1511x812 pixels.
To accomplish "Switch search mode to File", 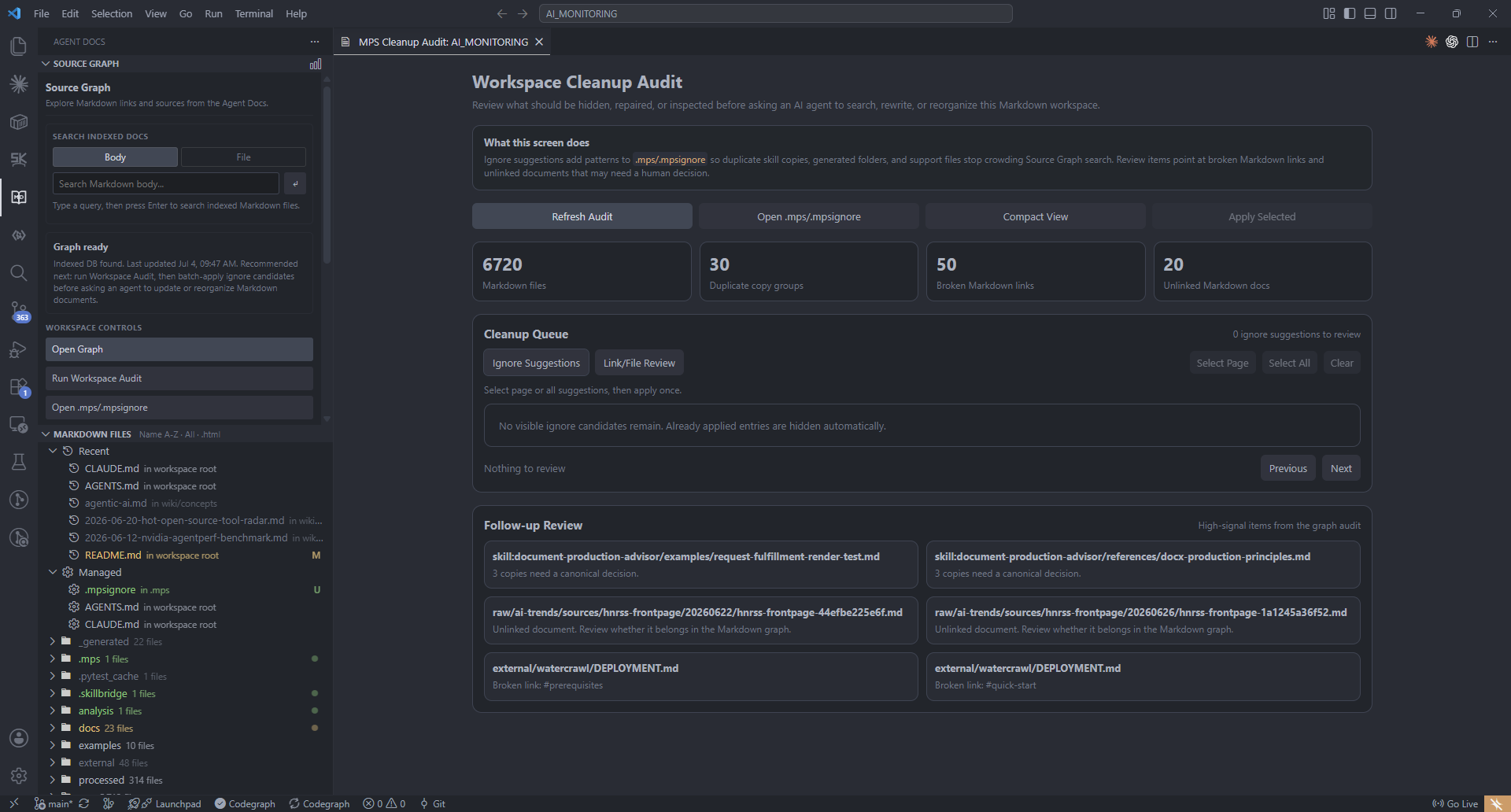I will click(243, 157).
